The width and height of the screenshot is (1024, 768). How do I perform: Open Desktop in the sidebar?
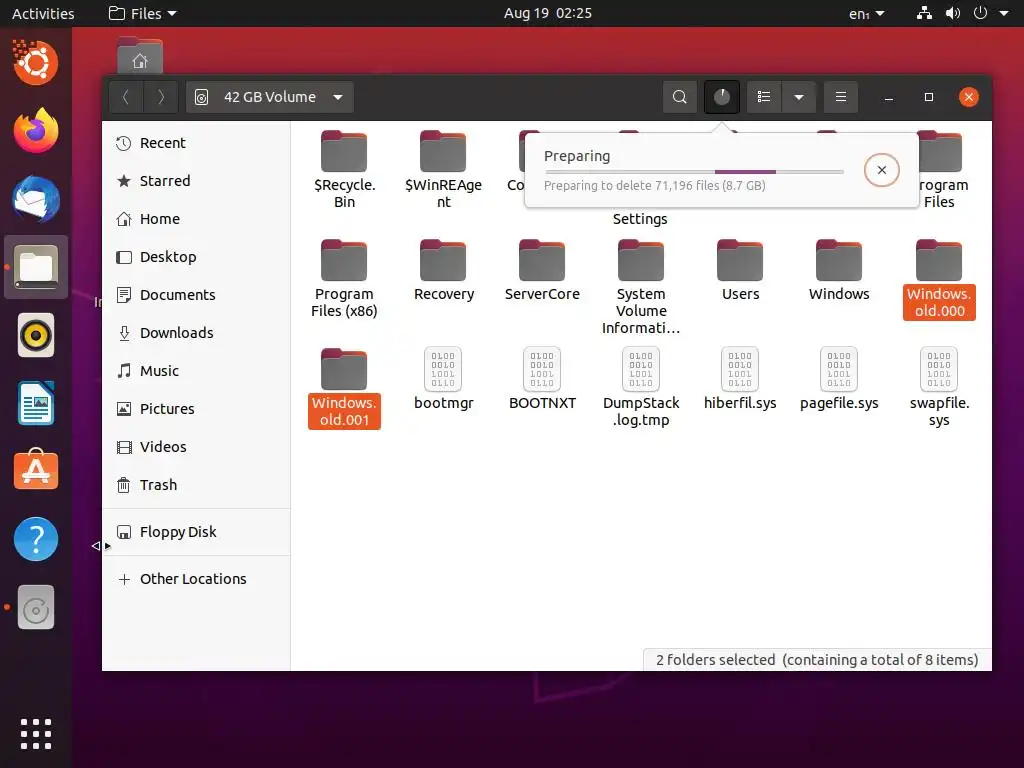click(x=196, y=257)
